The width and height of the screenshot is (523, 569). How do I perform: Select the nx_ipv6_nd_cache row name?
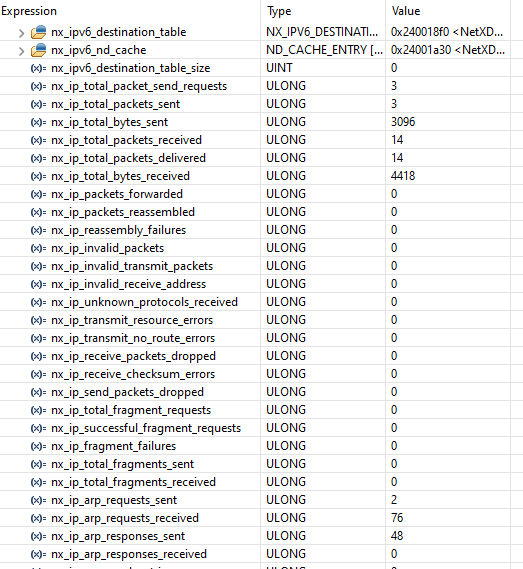[99, 50]
